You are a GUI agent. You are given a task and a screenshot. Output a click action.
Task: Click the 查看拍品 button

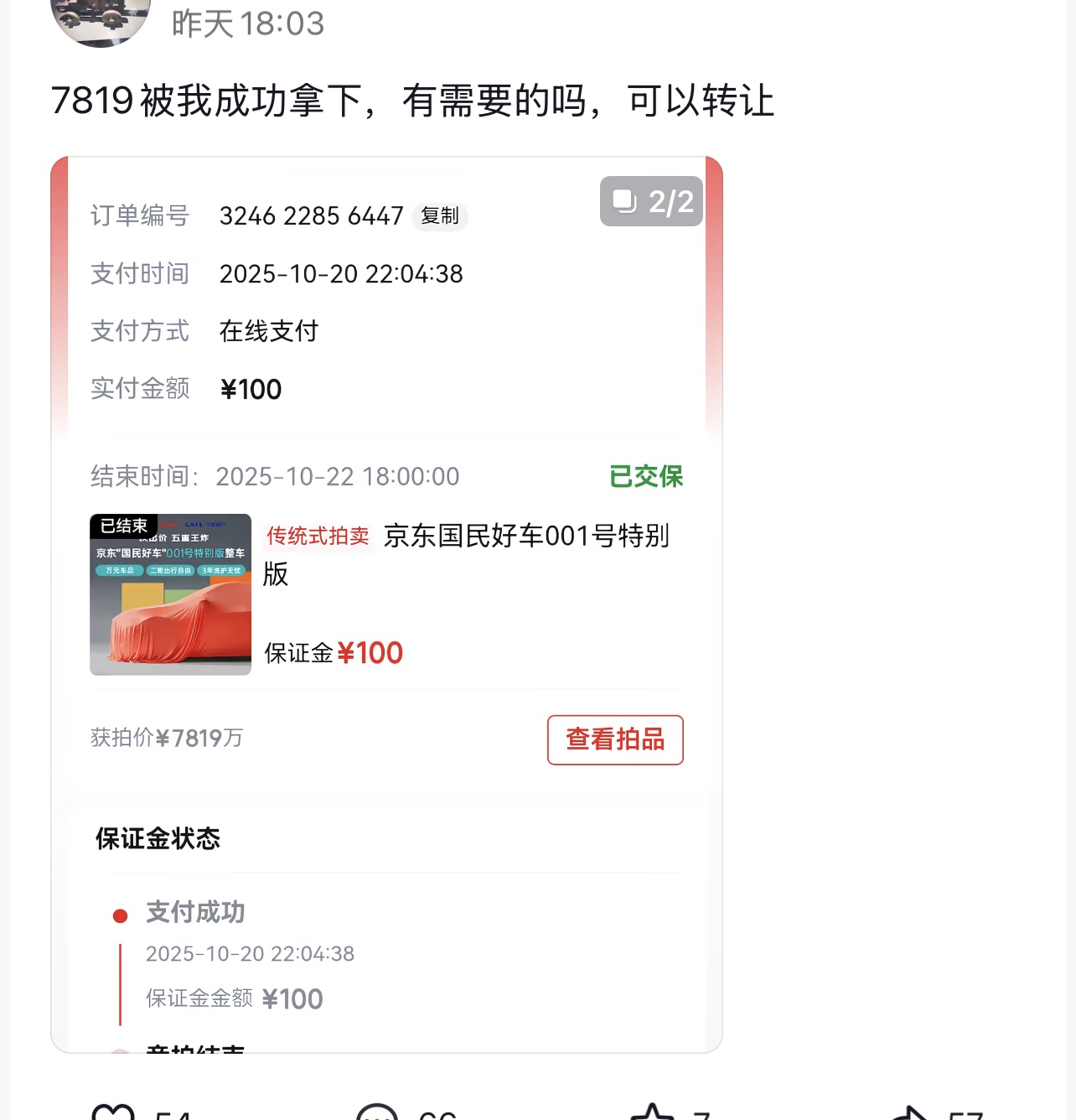coord(615,739)
